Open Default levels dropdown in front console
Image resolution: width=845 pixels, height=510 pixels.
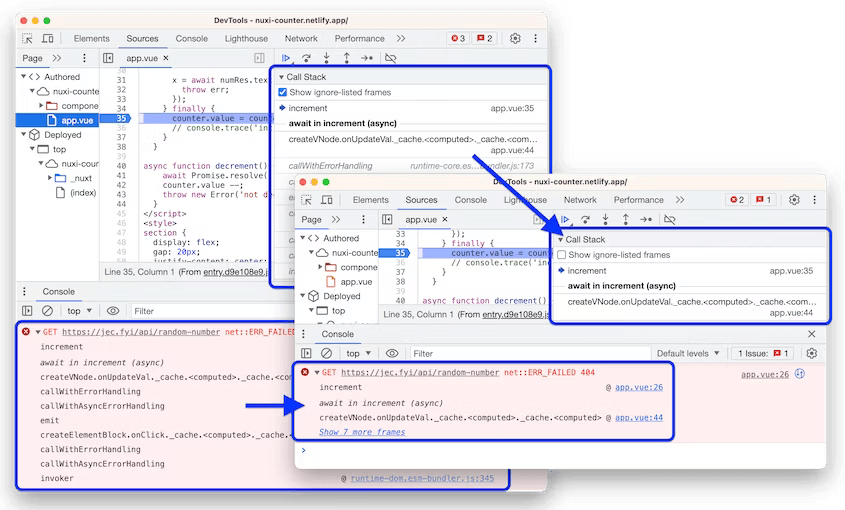pyautogui.click(x=688, y=353)
